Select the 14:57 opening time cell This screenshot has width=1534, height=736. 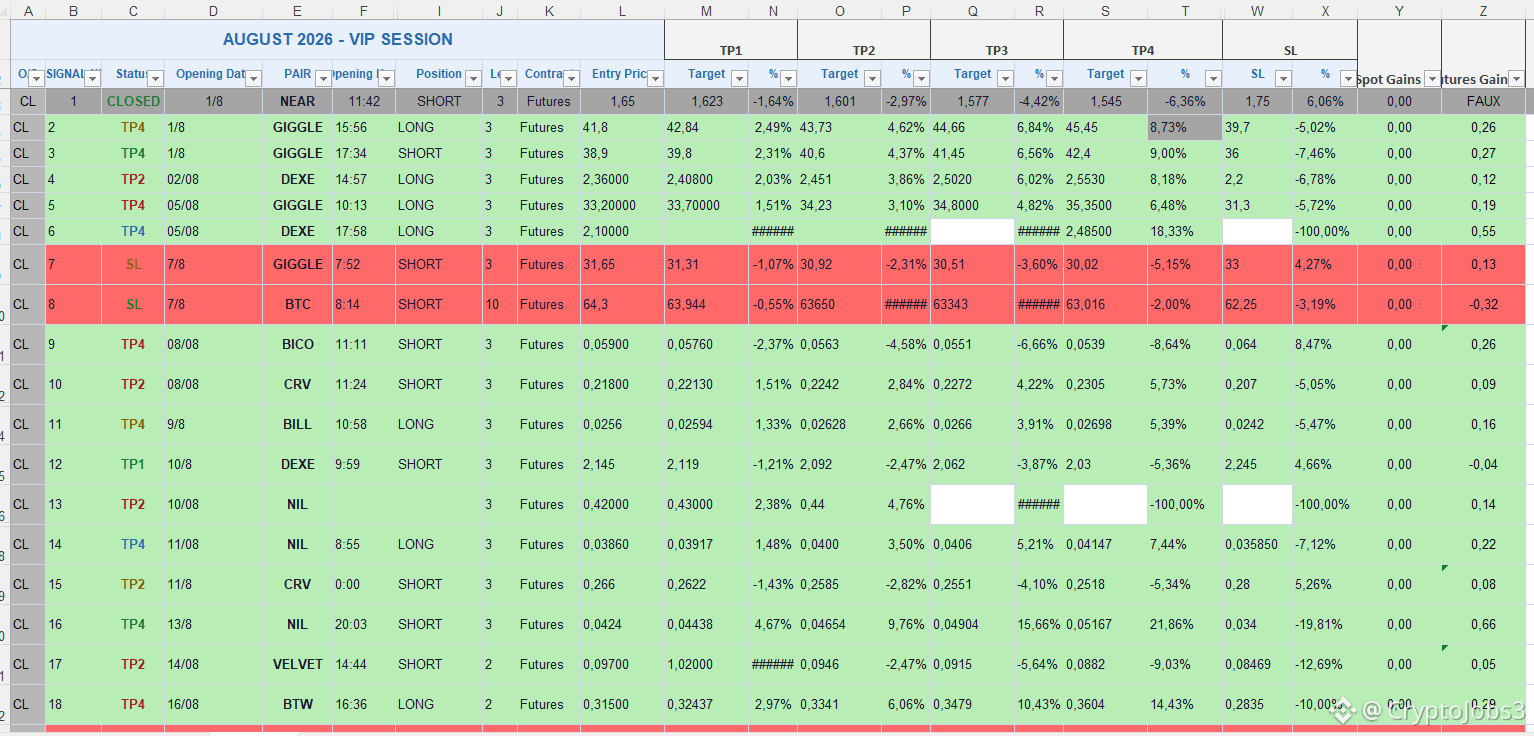(x=364, y=179)
